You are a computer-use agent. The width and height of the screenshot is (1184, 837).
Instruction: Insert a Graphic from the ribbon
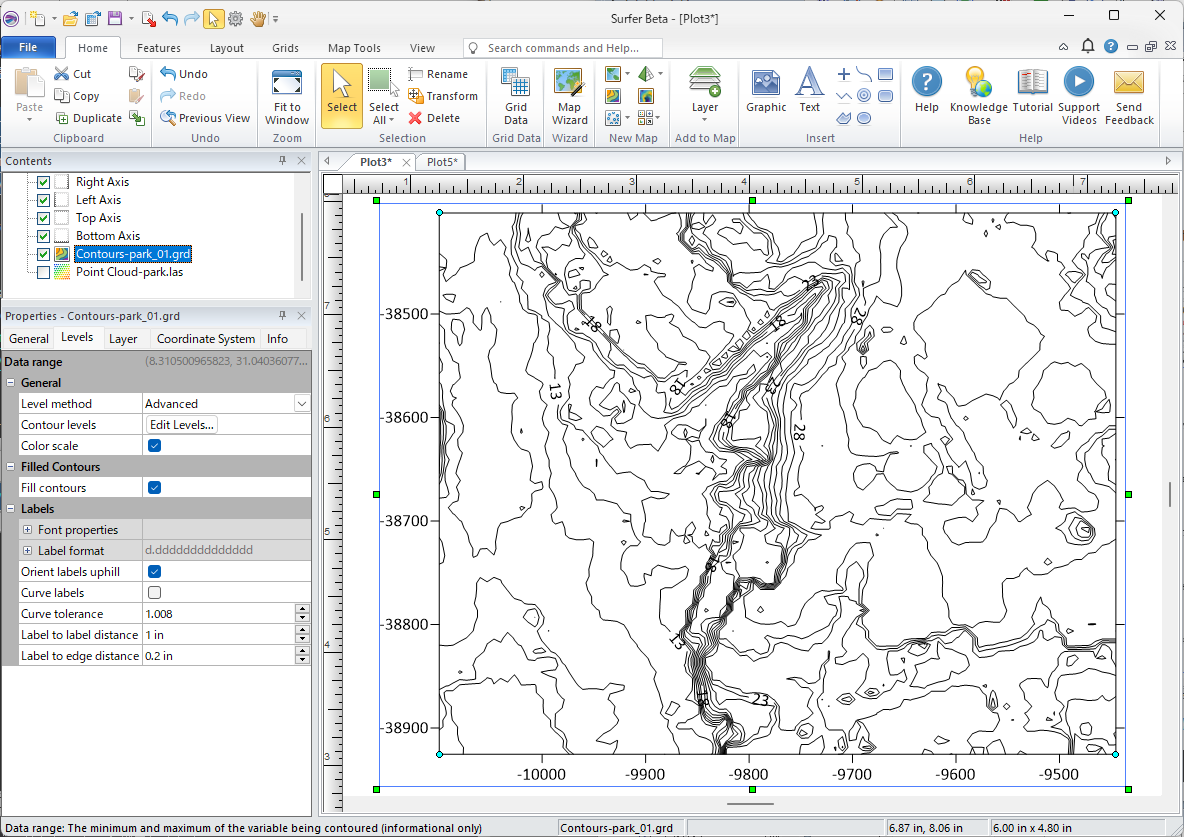[x=766, y=84]
